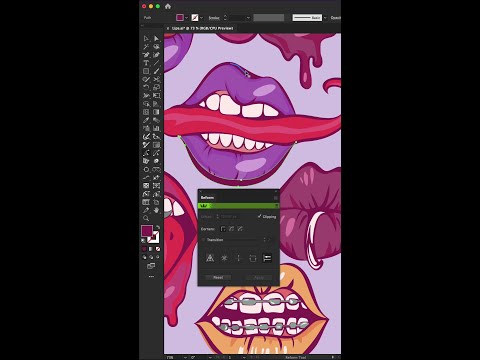This screenshot has height=360, width=480.
Task: Click the Opacity link in control bar
Action: 336,18
